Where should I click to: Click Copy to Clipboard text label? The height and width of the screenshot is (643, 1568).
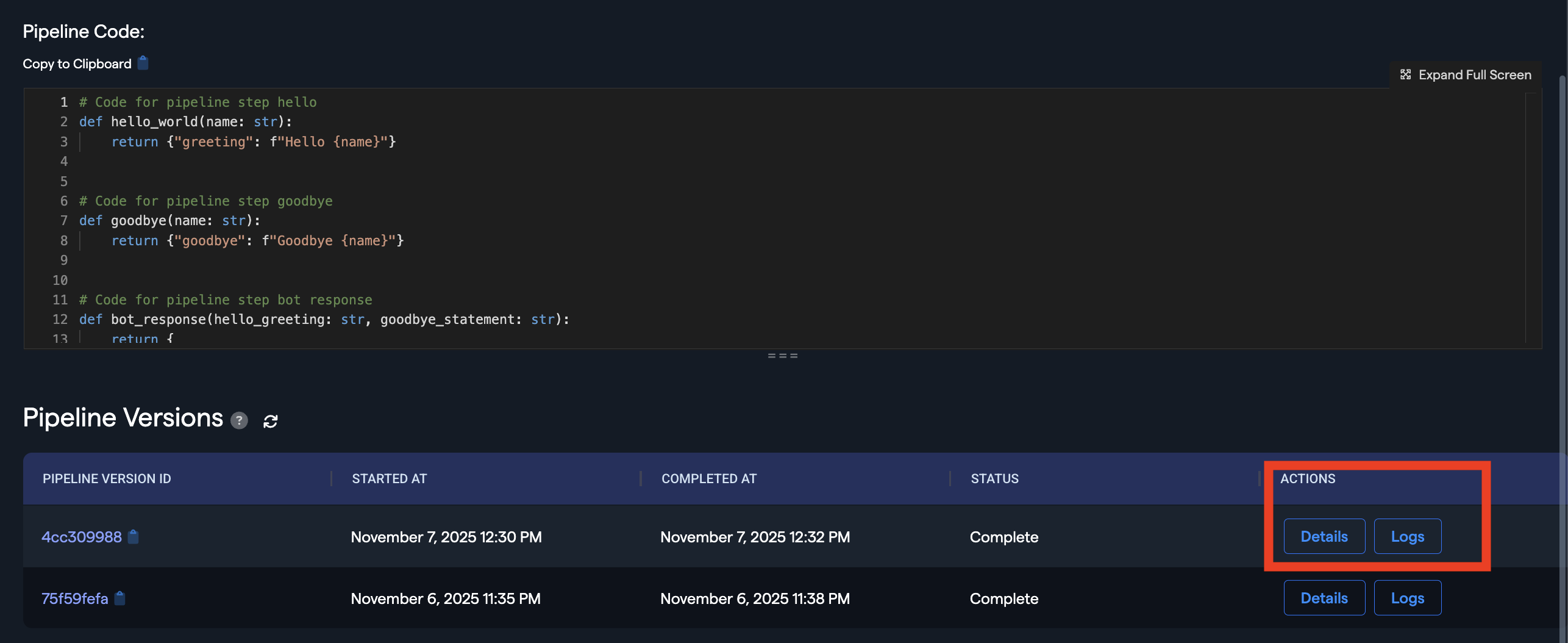pyautogui.click(x=77, y=63)
